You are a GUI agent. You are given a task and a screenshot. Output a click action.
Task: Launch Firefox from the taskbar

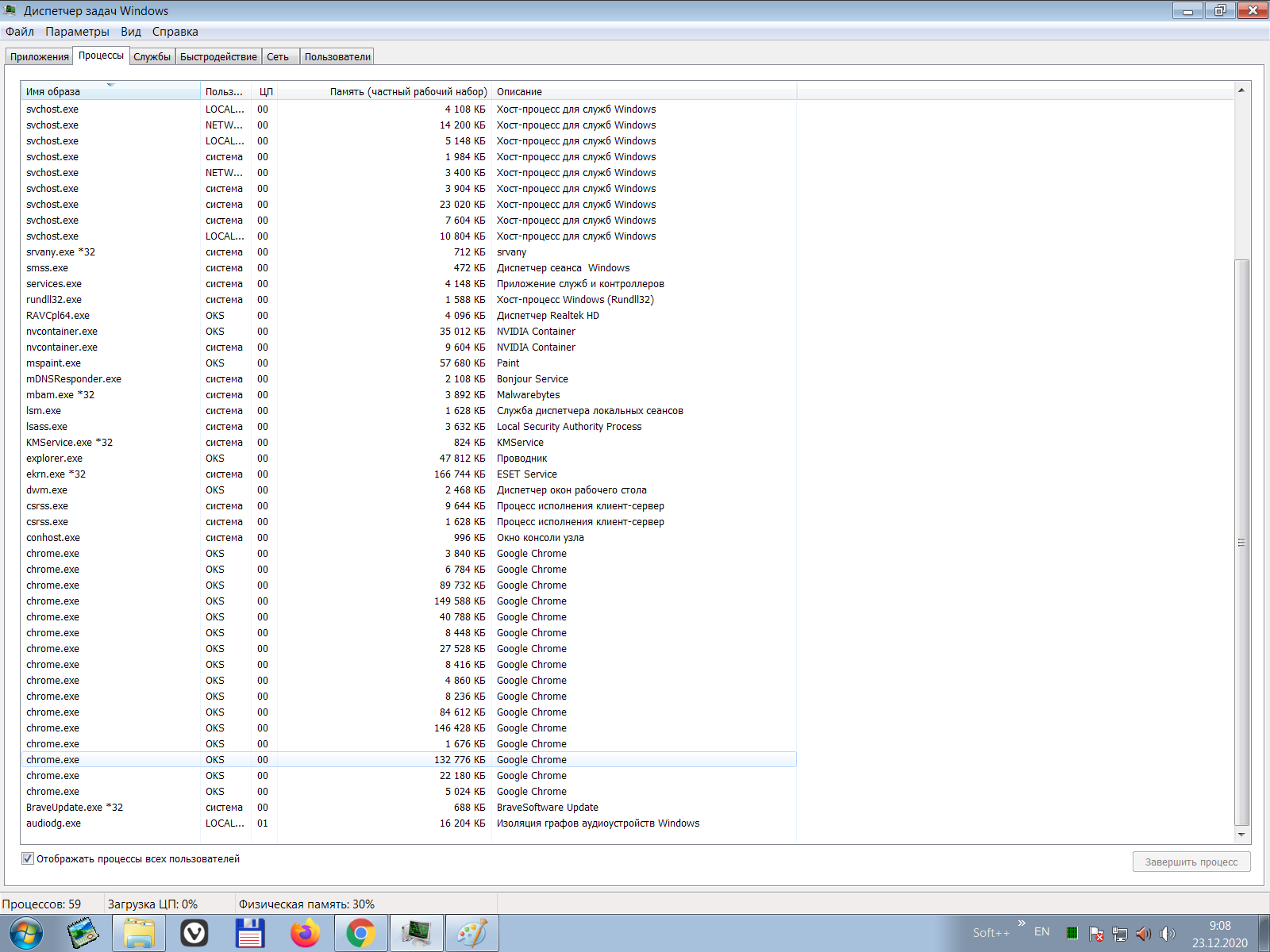(x=306, y=933)
